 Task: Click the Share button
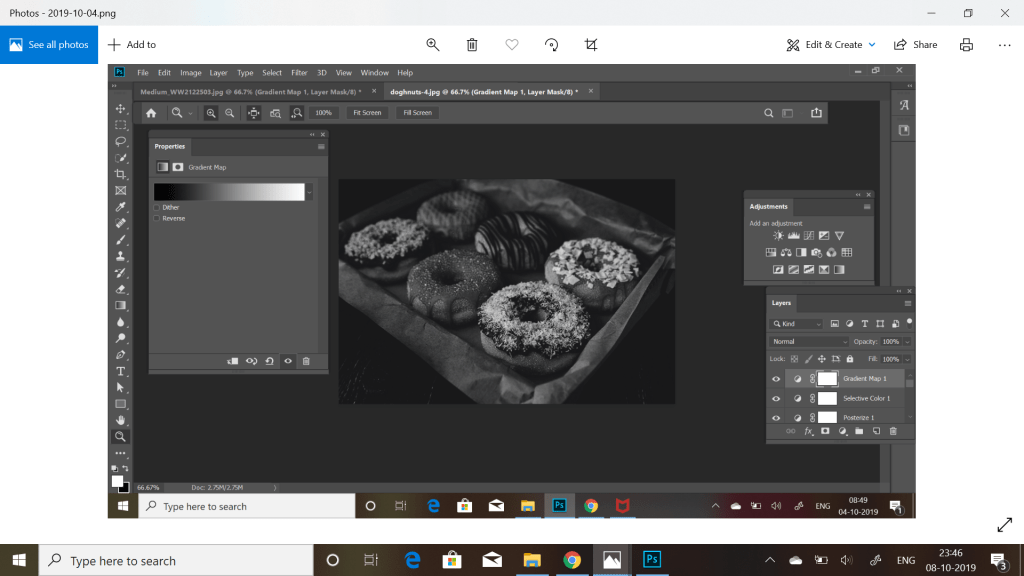(915, 45)
